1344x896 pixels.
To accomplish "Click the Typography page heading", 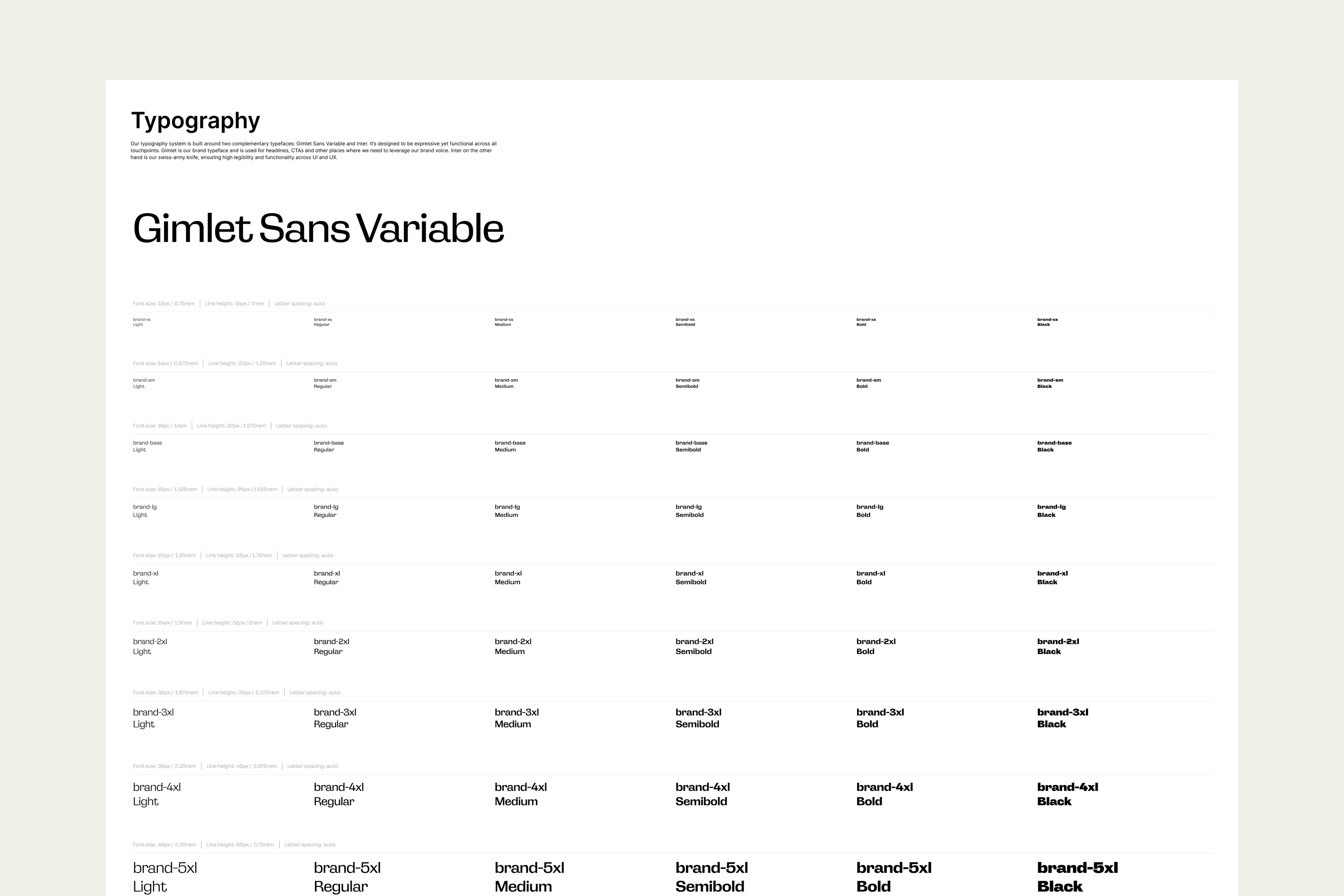I will click(x=195, y=121).
